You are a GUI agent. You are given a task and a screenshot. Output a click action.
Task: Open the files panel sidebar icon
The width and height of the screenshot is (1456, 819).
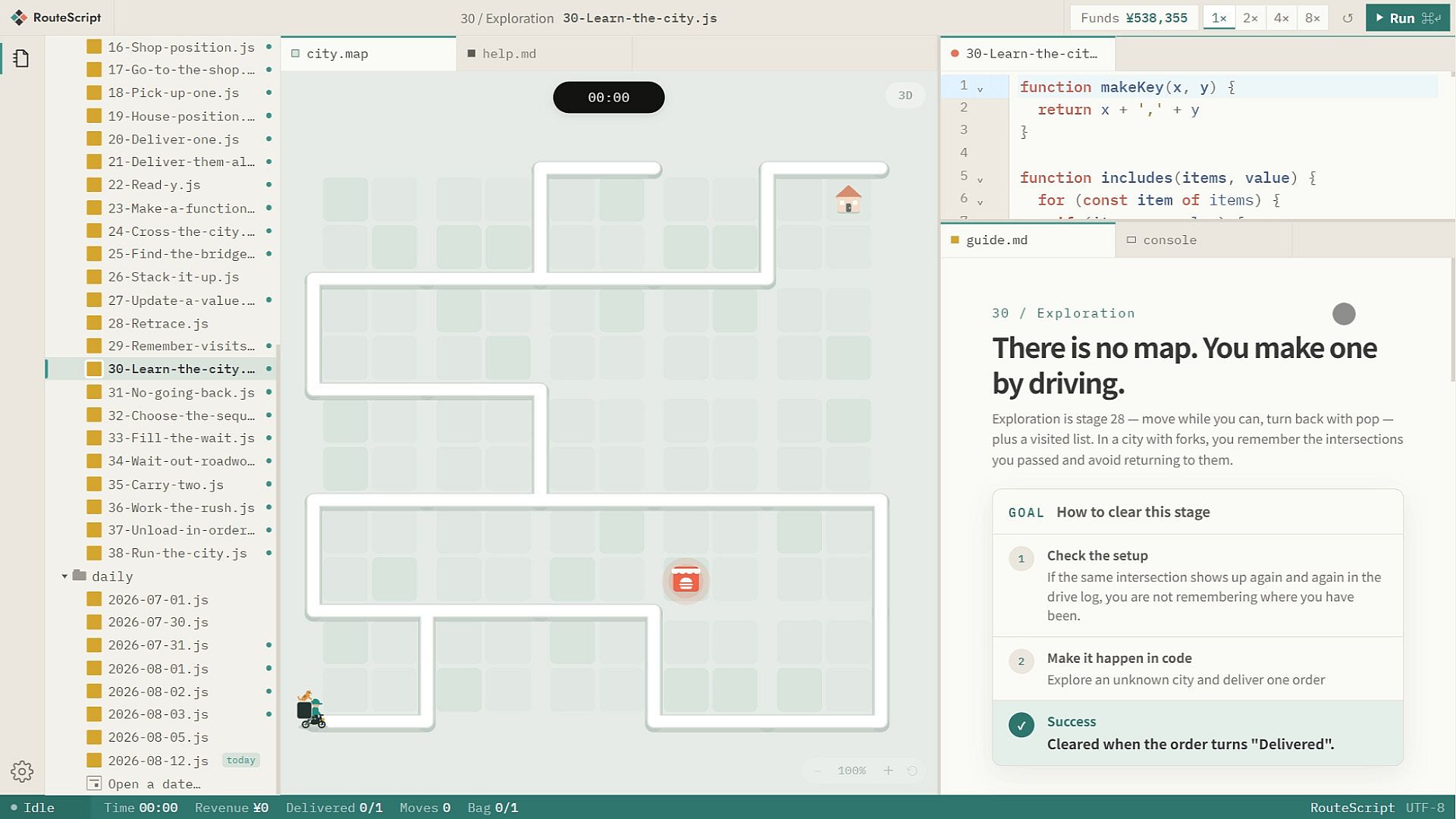tap(21, 58)
